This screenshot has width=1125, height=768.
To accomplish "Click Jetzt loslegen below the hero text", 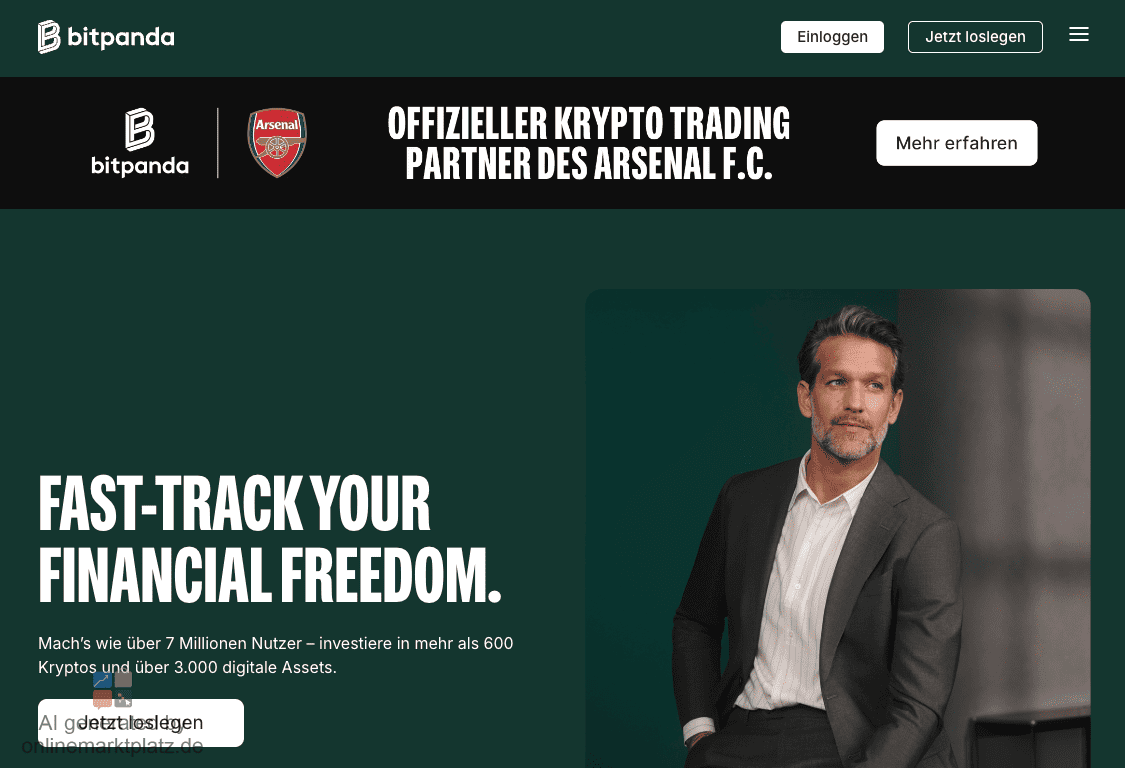I will point(141,722).
